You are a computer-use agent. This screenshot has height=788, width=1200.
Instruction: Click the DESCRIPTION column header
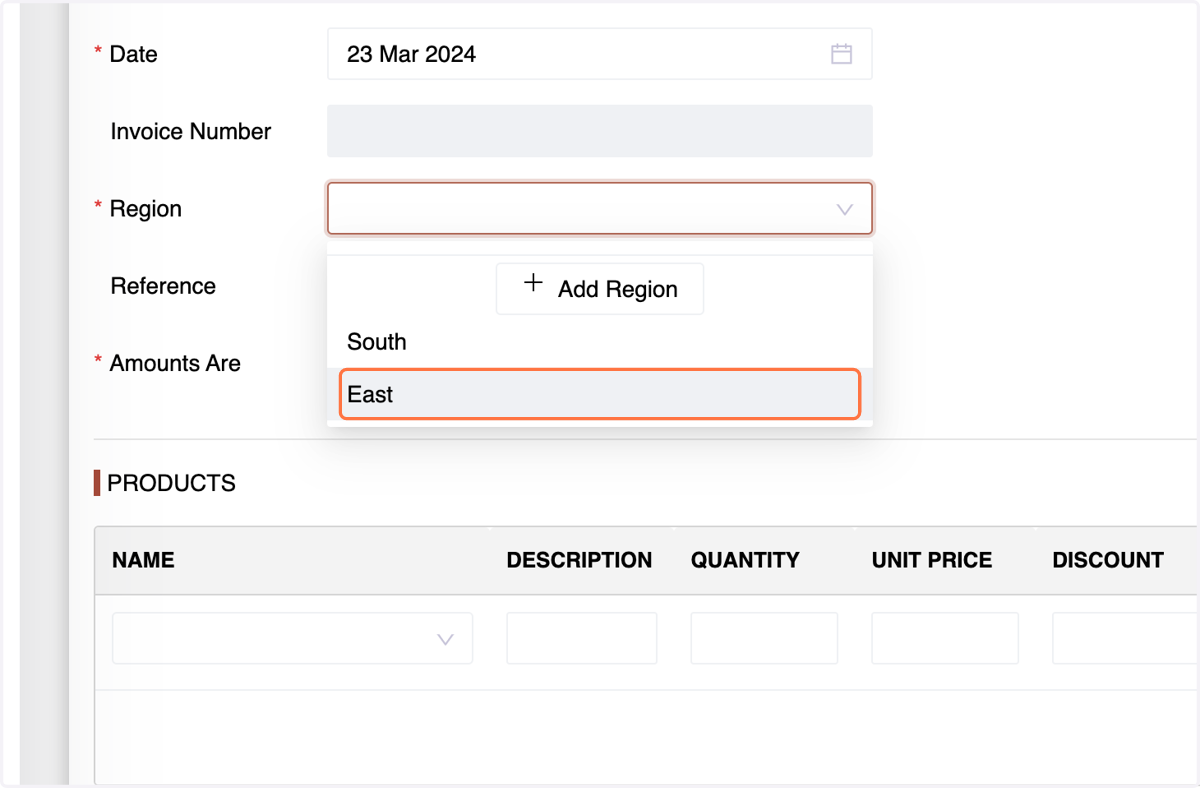tap(579, 560)
